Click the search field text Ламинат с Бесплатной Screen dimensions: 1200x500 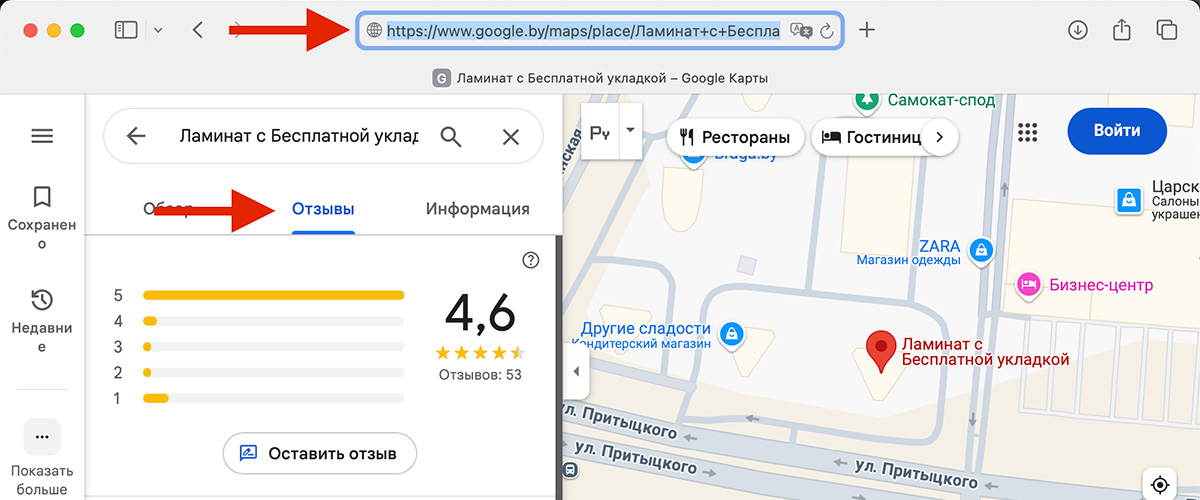pos(298,136)
